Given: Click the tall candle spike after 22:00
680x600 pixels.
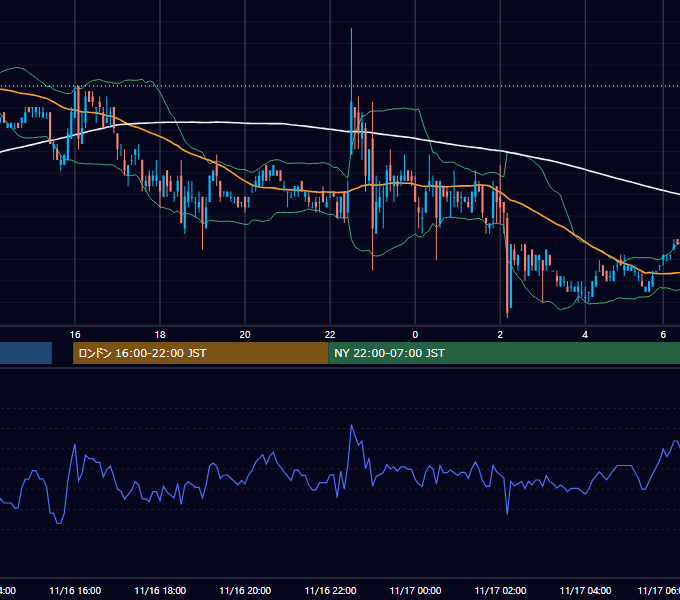Looking at the screenshot, I should click(x=351, y=91).
